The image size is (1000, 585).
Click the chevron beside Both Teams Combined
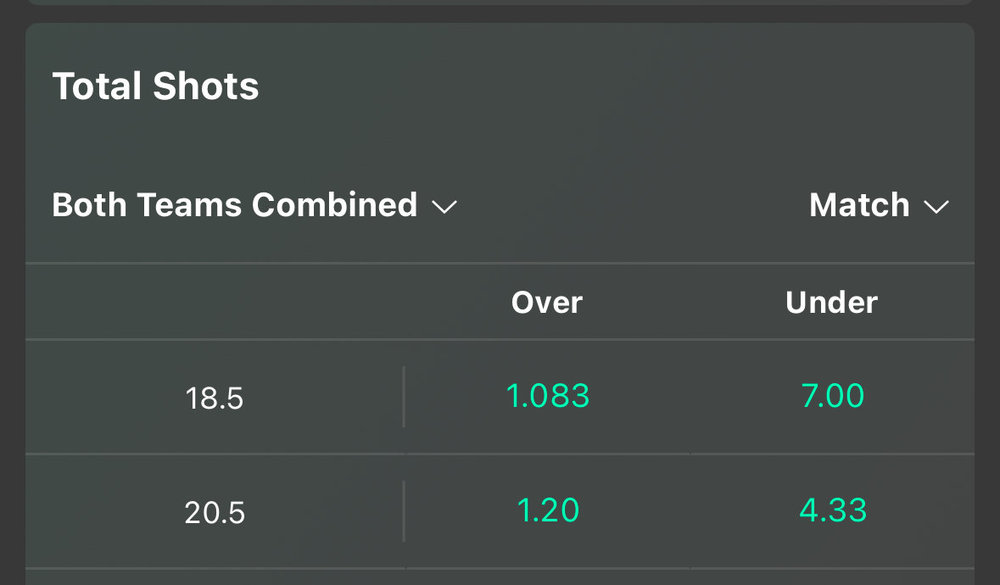(444, 207)
